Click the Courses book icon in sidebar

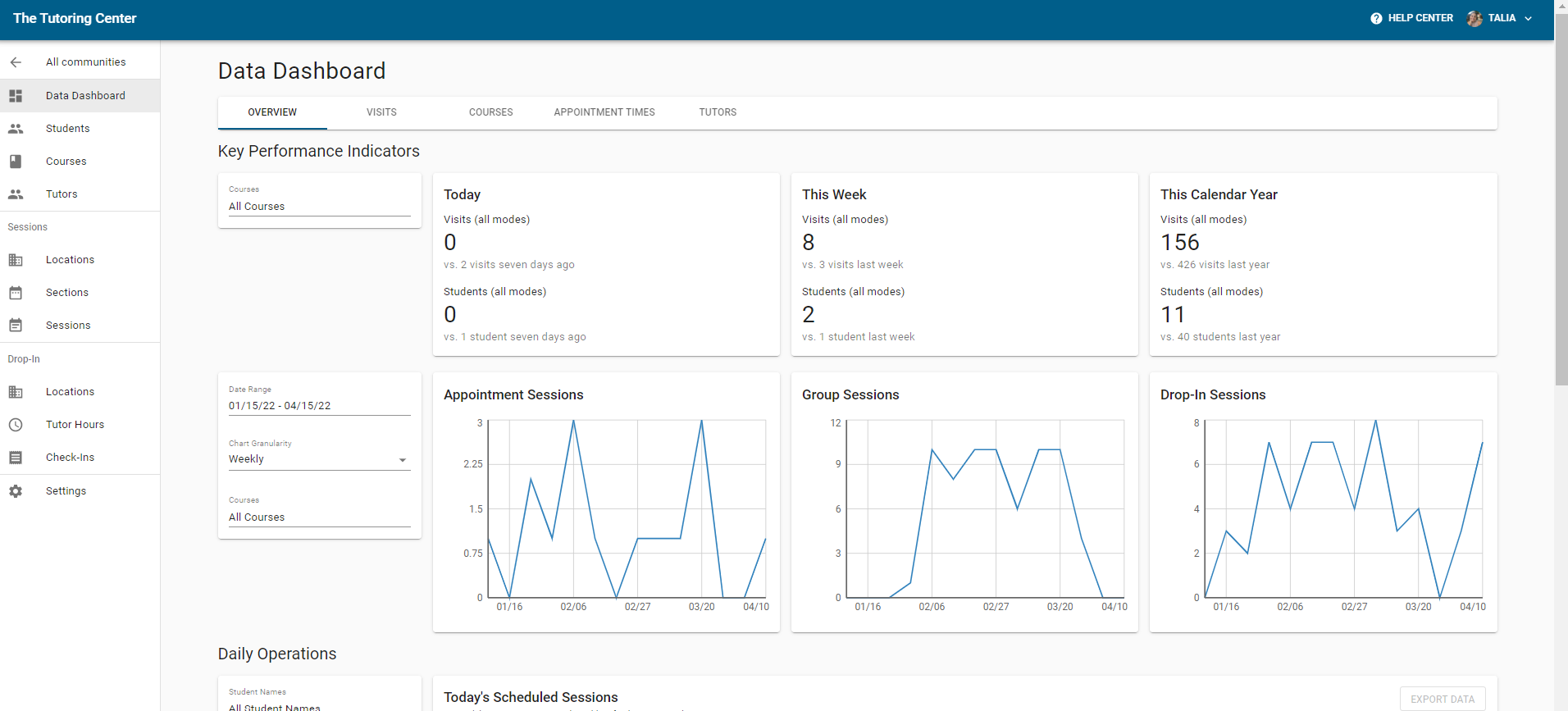tap(16, 162)
